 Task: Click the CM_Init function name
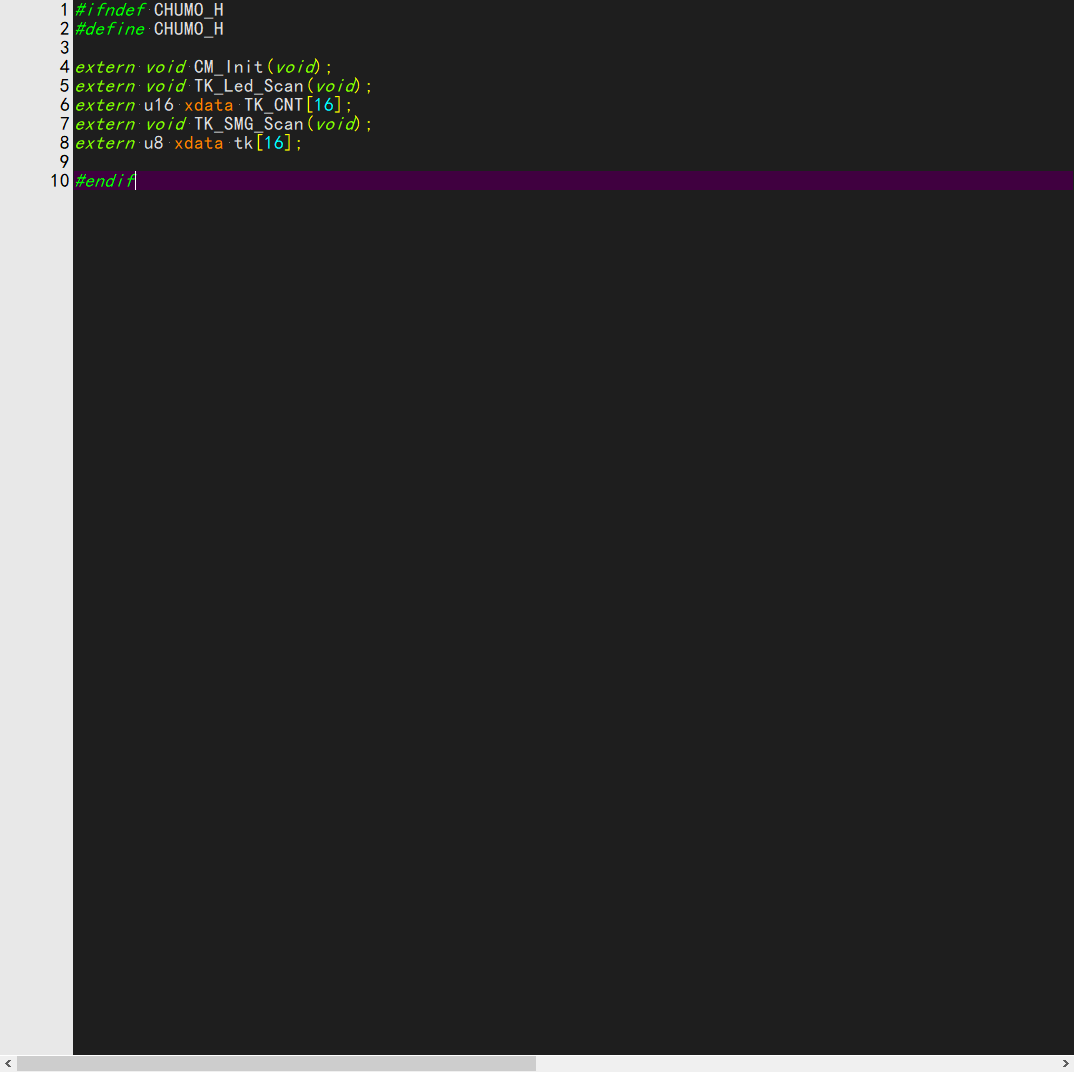coord(228,67)
